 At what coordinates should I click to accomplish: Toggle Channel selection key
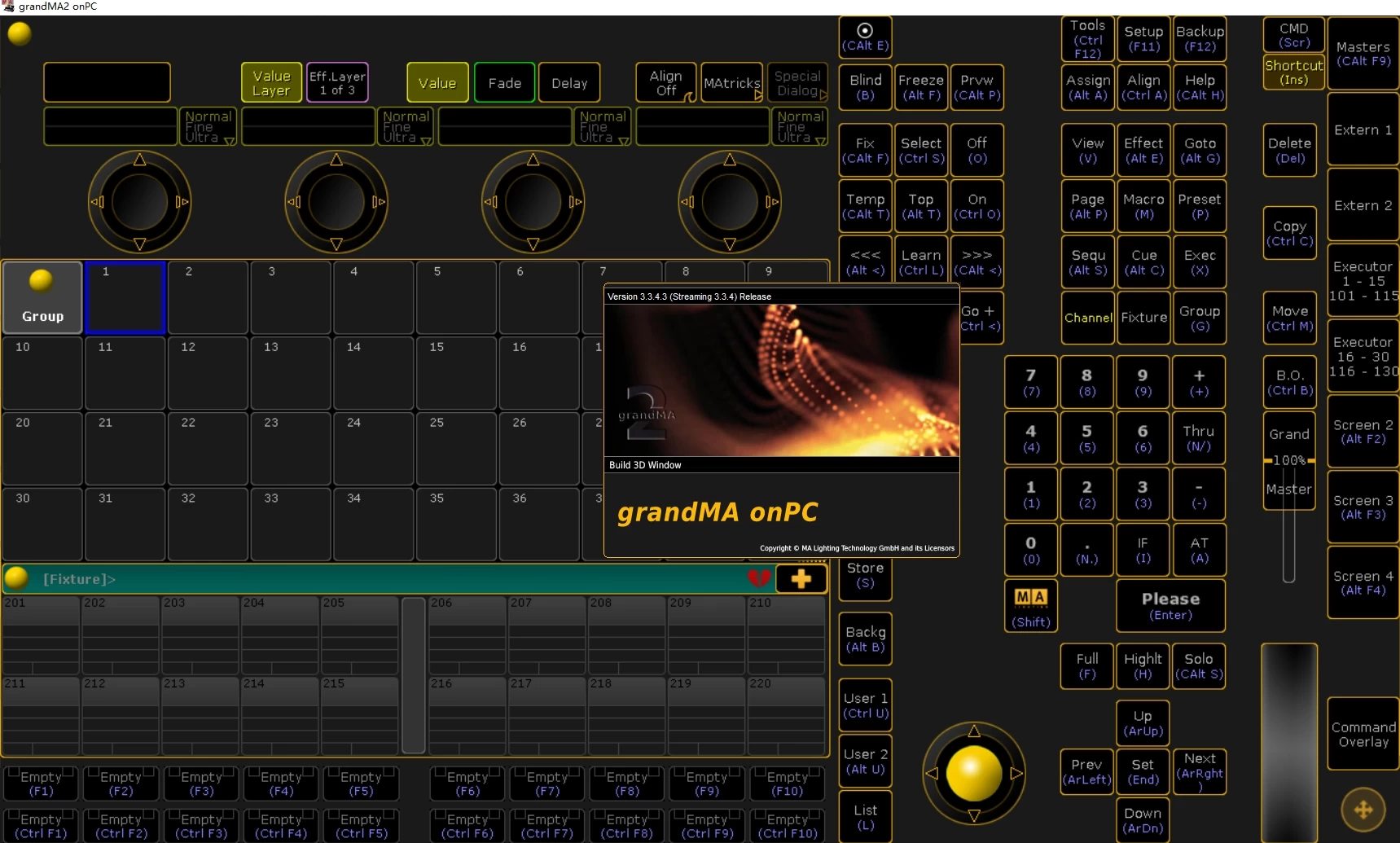point(1087,318)
